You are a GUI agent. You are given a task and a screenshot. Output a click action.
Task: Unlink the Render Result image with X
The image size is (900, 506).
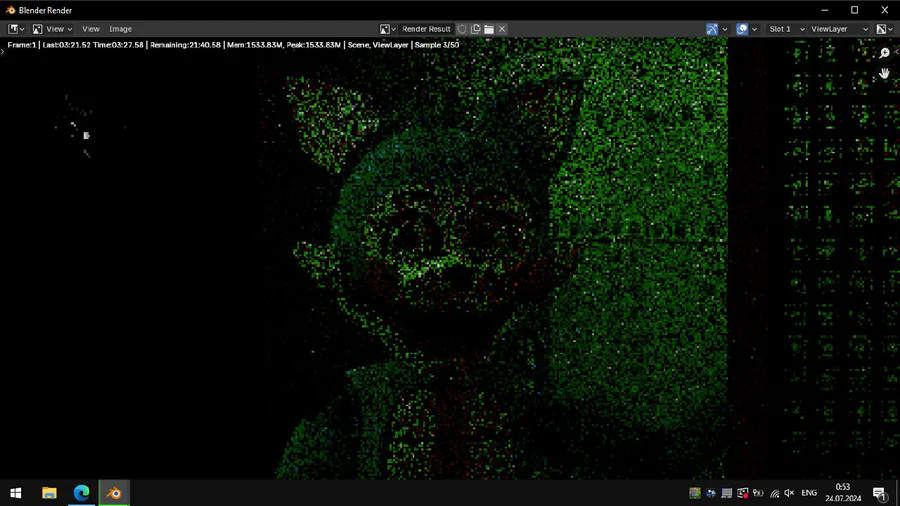pos(502,29)
